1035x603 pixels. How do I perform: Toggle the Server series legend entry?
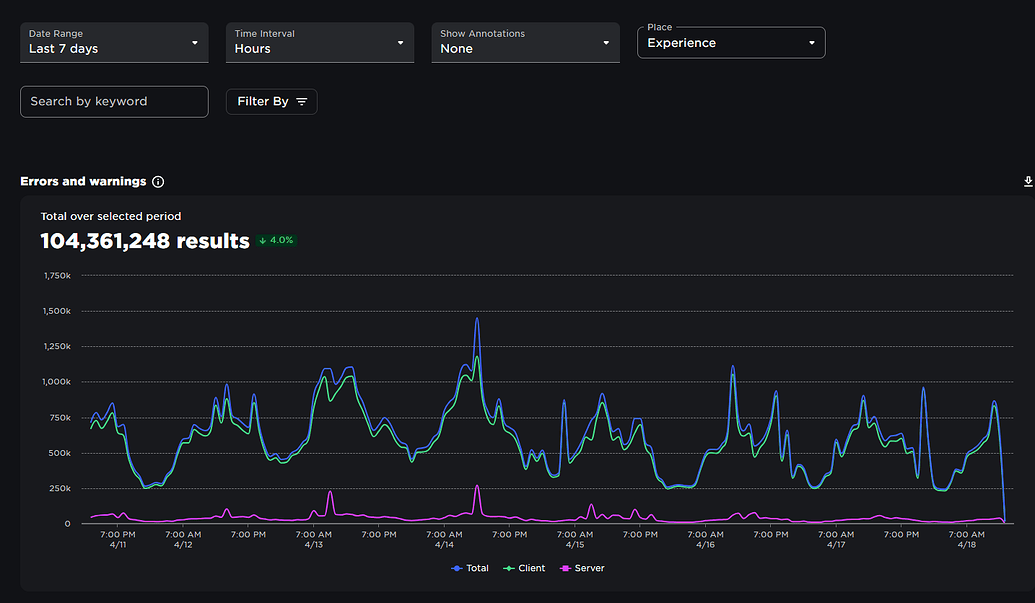tap(582, 568)
